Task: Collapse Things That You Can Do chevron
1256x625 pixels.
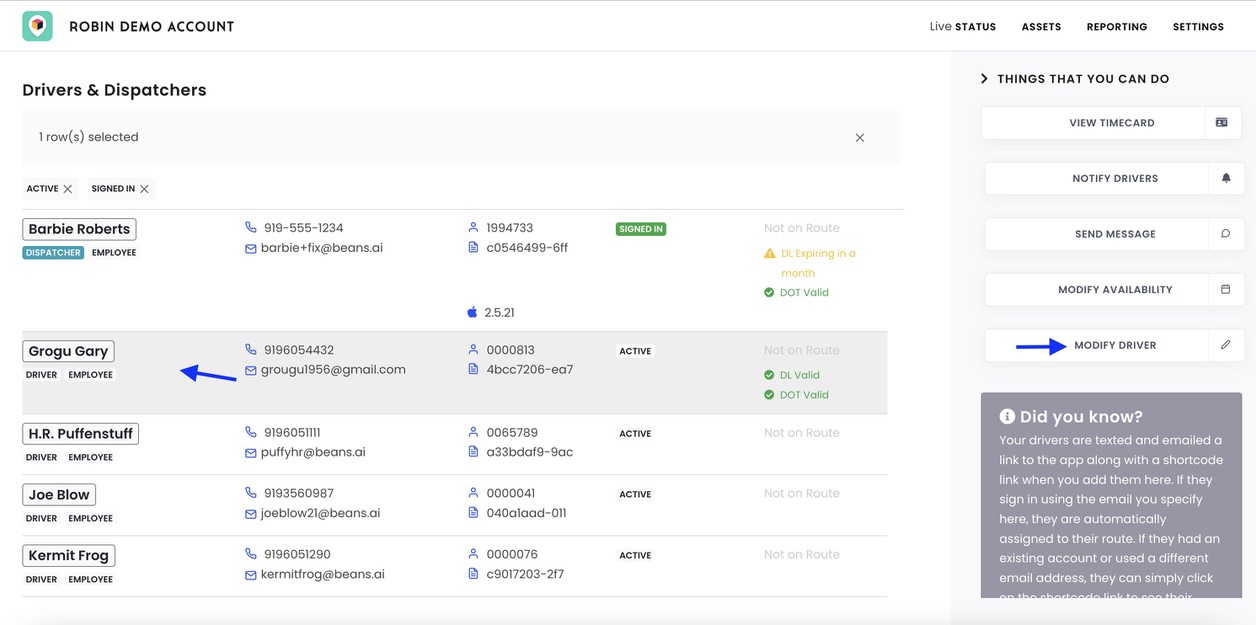Action: (984, 79)
